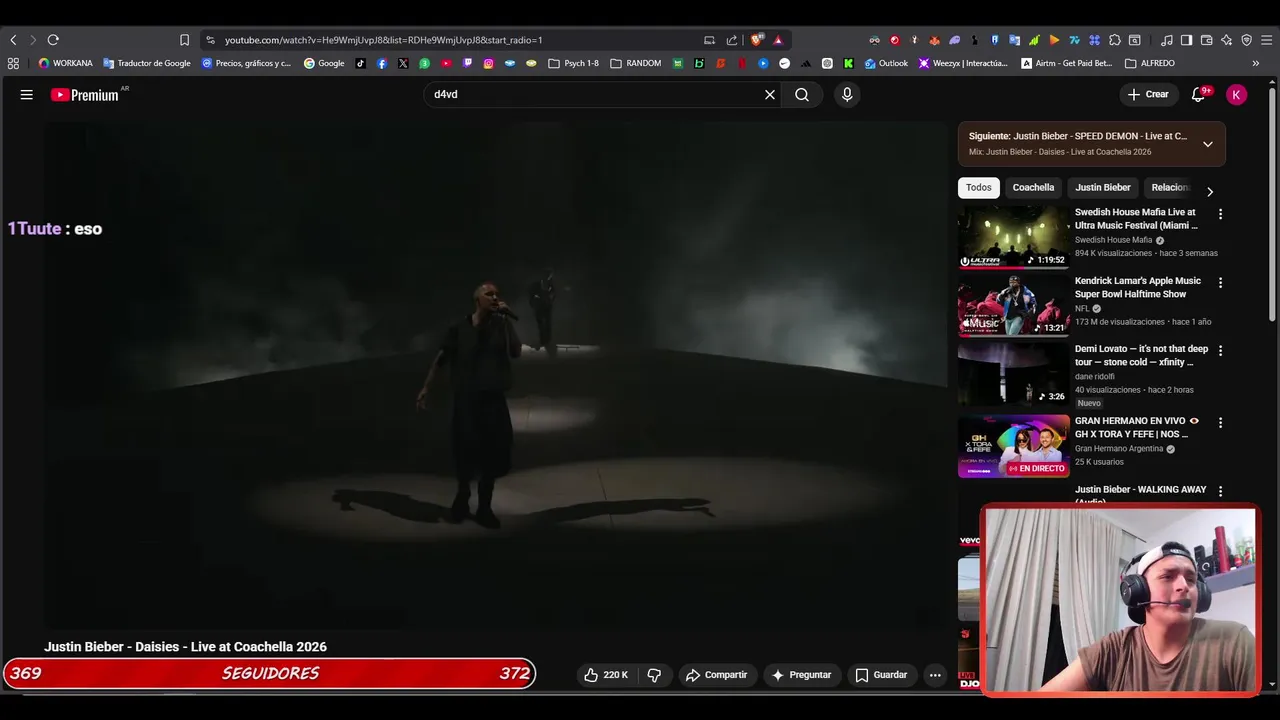1280x720 pixels.
Task: Open Gran Hermano Argentina channel name
Action: click(1119, 449)
